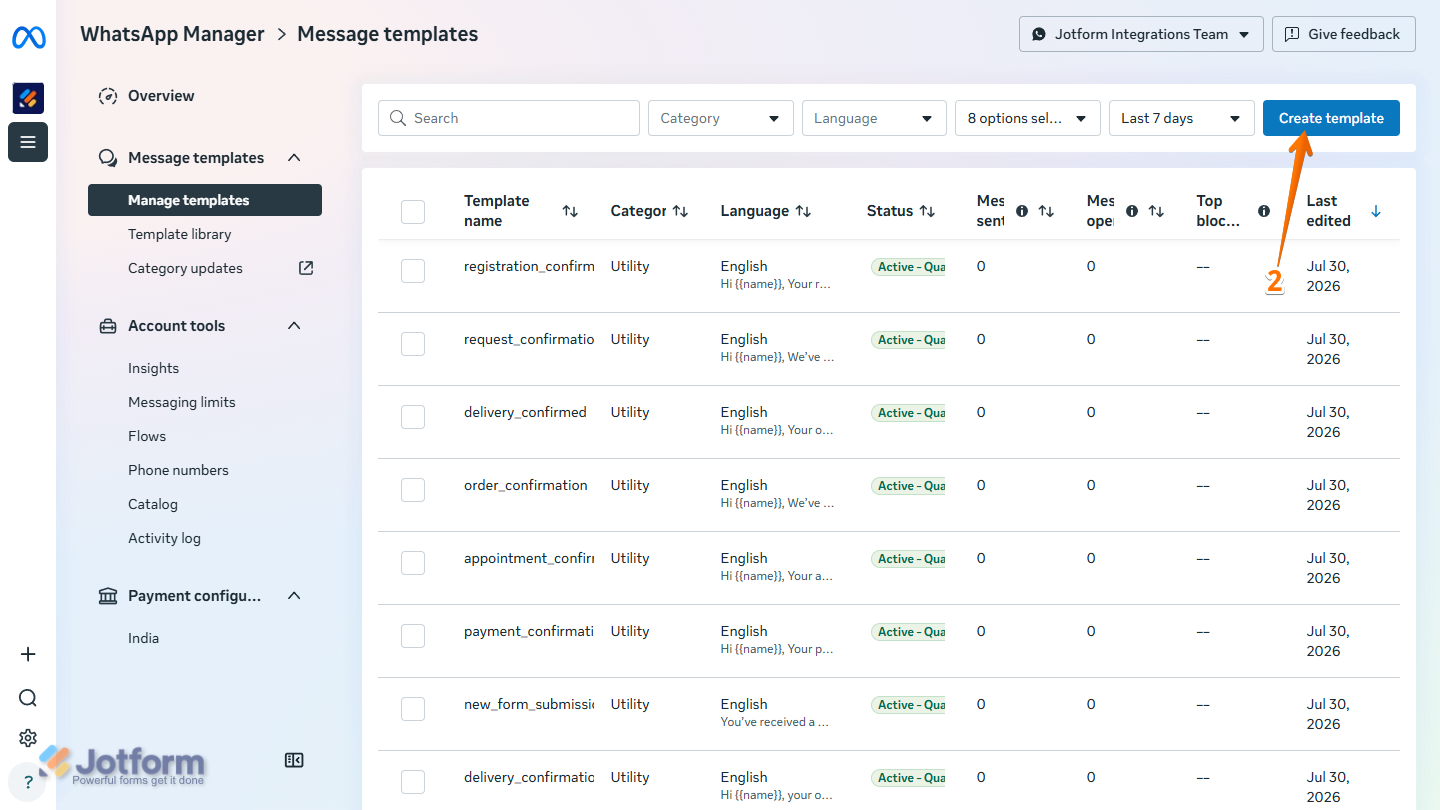
Task: Open Template library
Action: coord(180,234)
